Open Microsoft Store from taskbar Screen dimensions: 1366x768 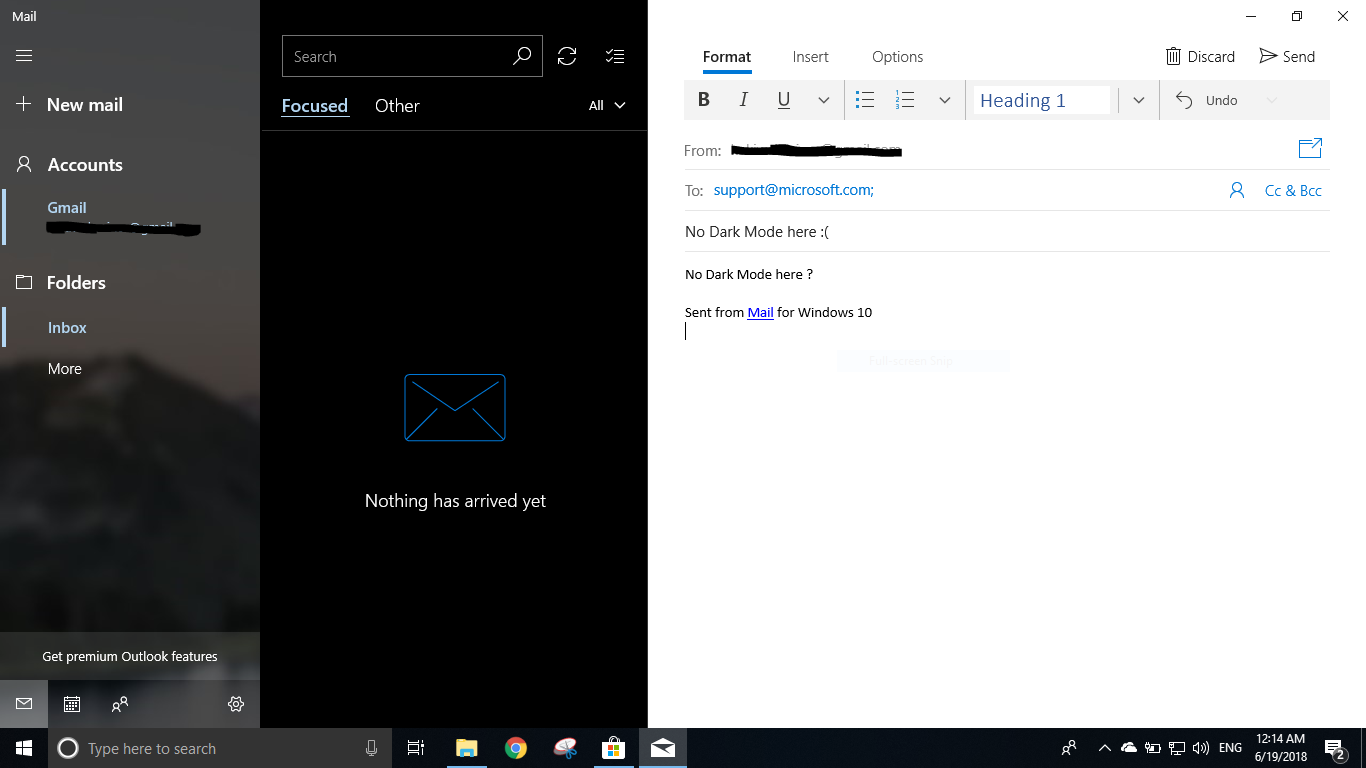tap(613, 748)
